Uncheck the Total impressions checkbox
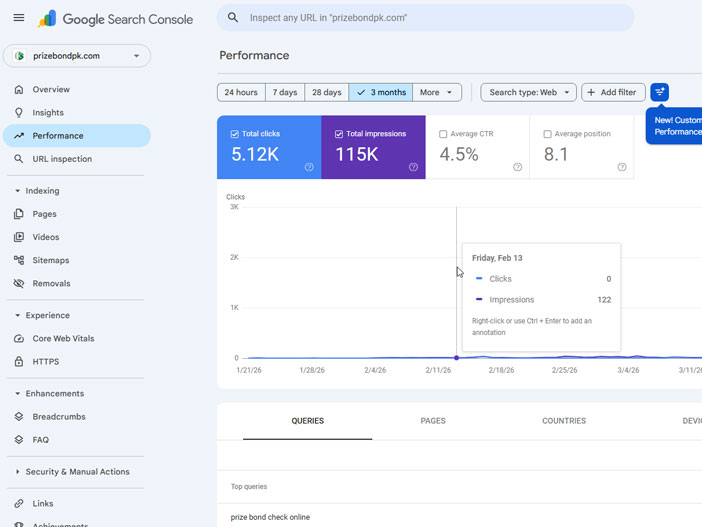Screen dimensions: 702x527 (339, 134)
